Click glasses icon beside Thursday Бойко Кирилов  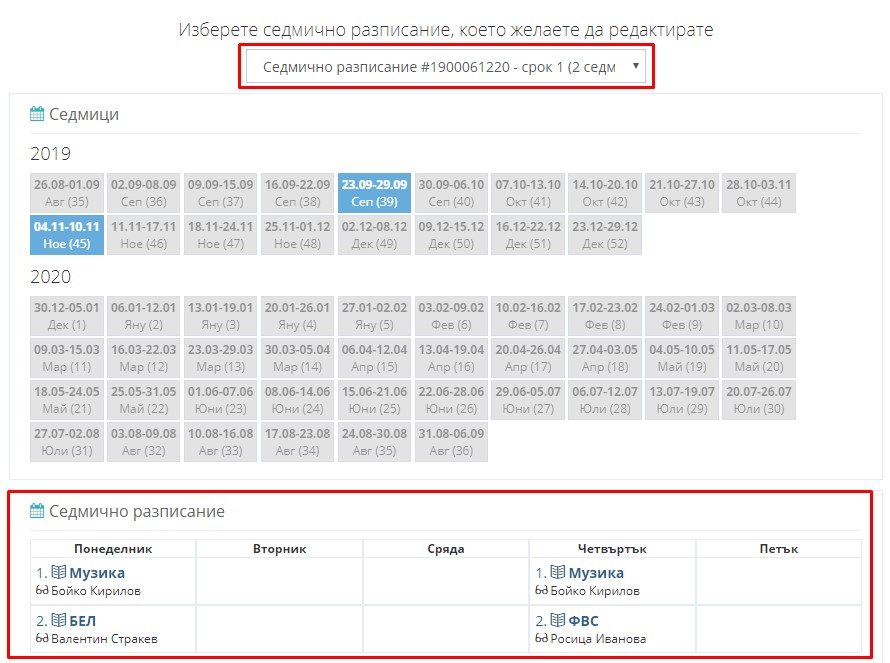click(541, 591)
